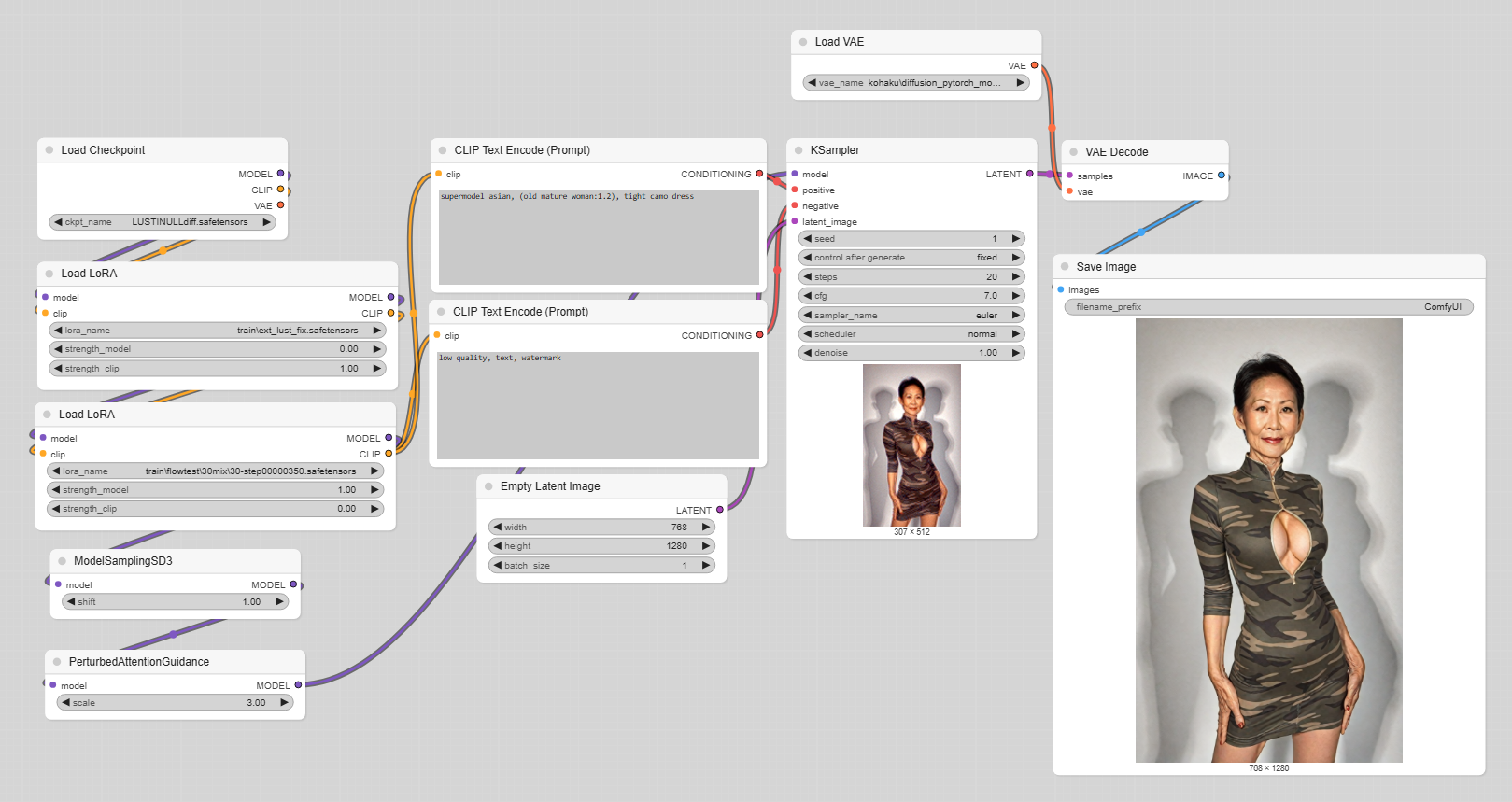
Task: Click the clip input socket of low quality prompt node
Action: [437, 335]
